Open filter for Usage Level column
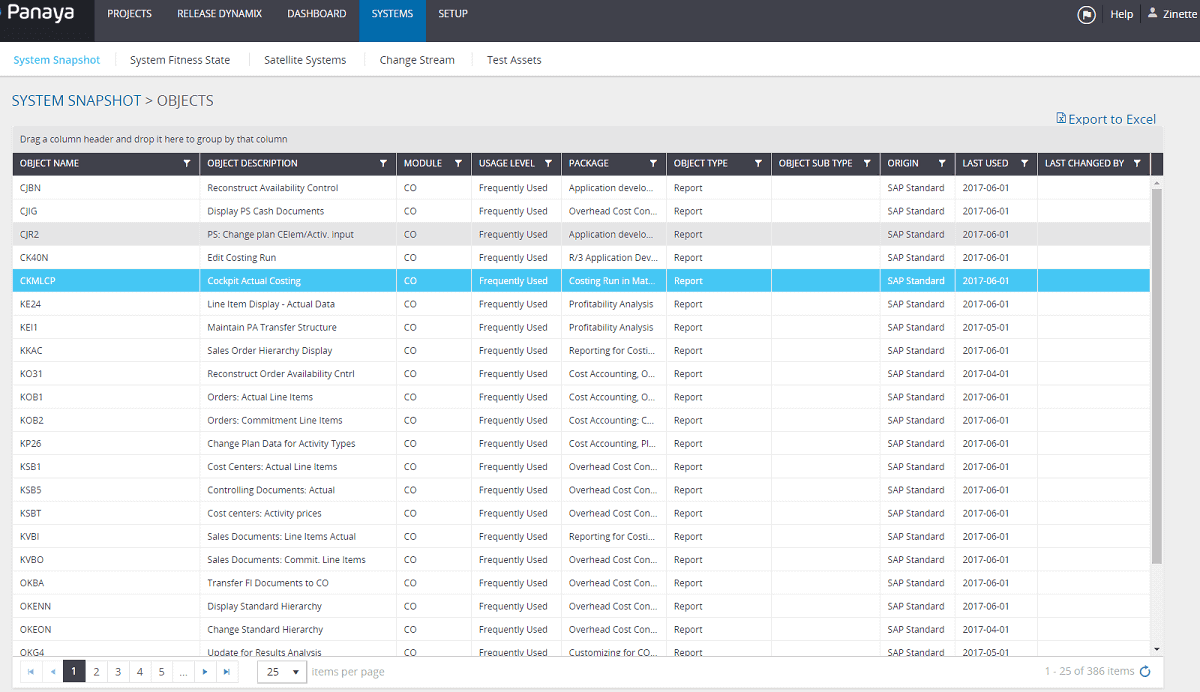Image resolution: width=1200 pixels, height=692 pixels. [548, 163]
